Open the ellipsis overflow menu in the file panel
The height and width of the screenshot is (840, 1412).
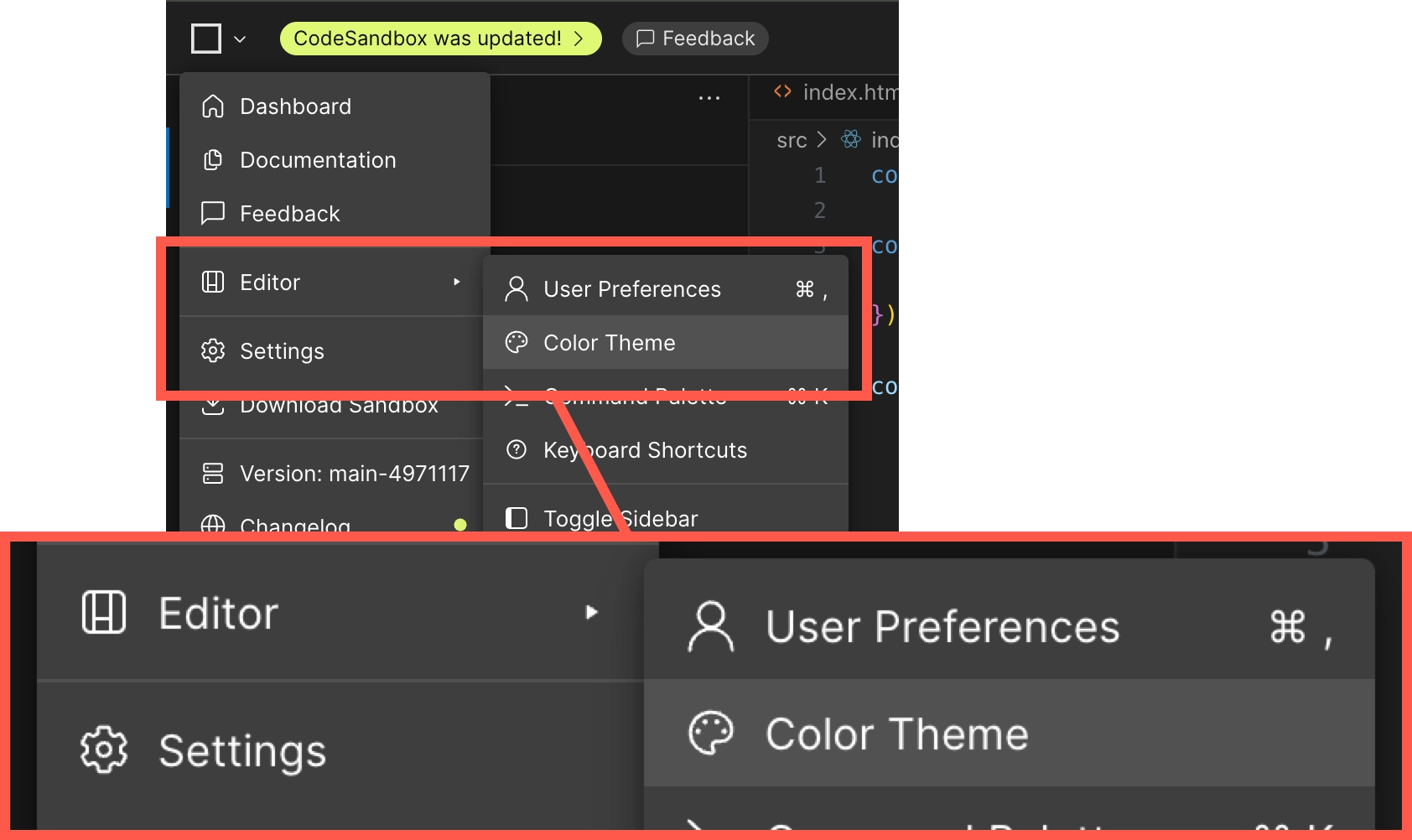point(709,97)
